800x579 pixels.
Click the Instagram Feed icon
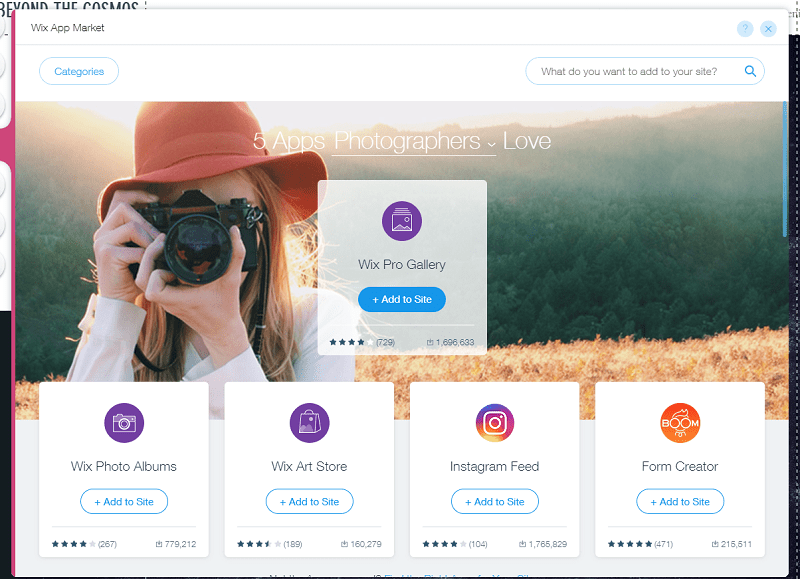[x=495, y=423]
